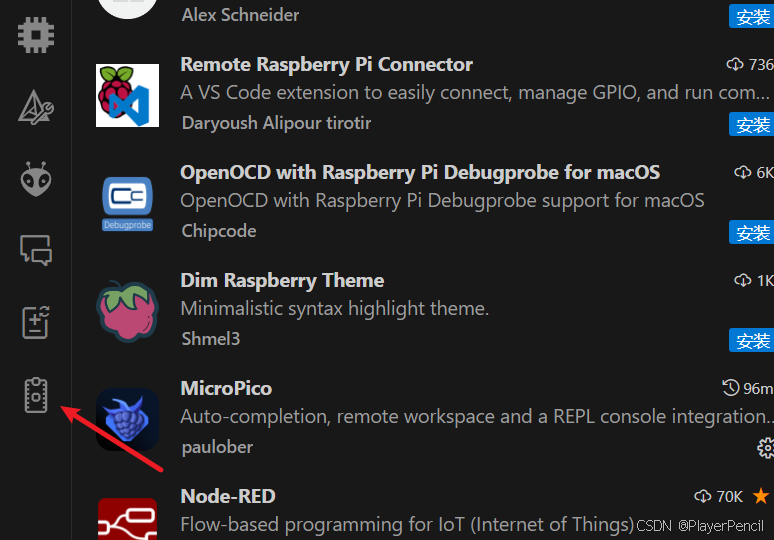Install OpenOCD with Raspberry Pi Debugprobe

(x=751, y=232)
